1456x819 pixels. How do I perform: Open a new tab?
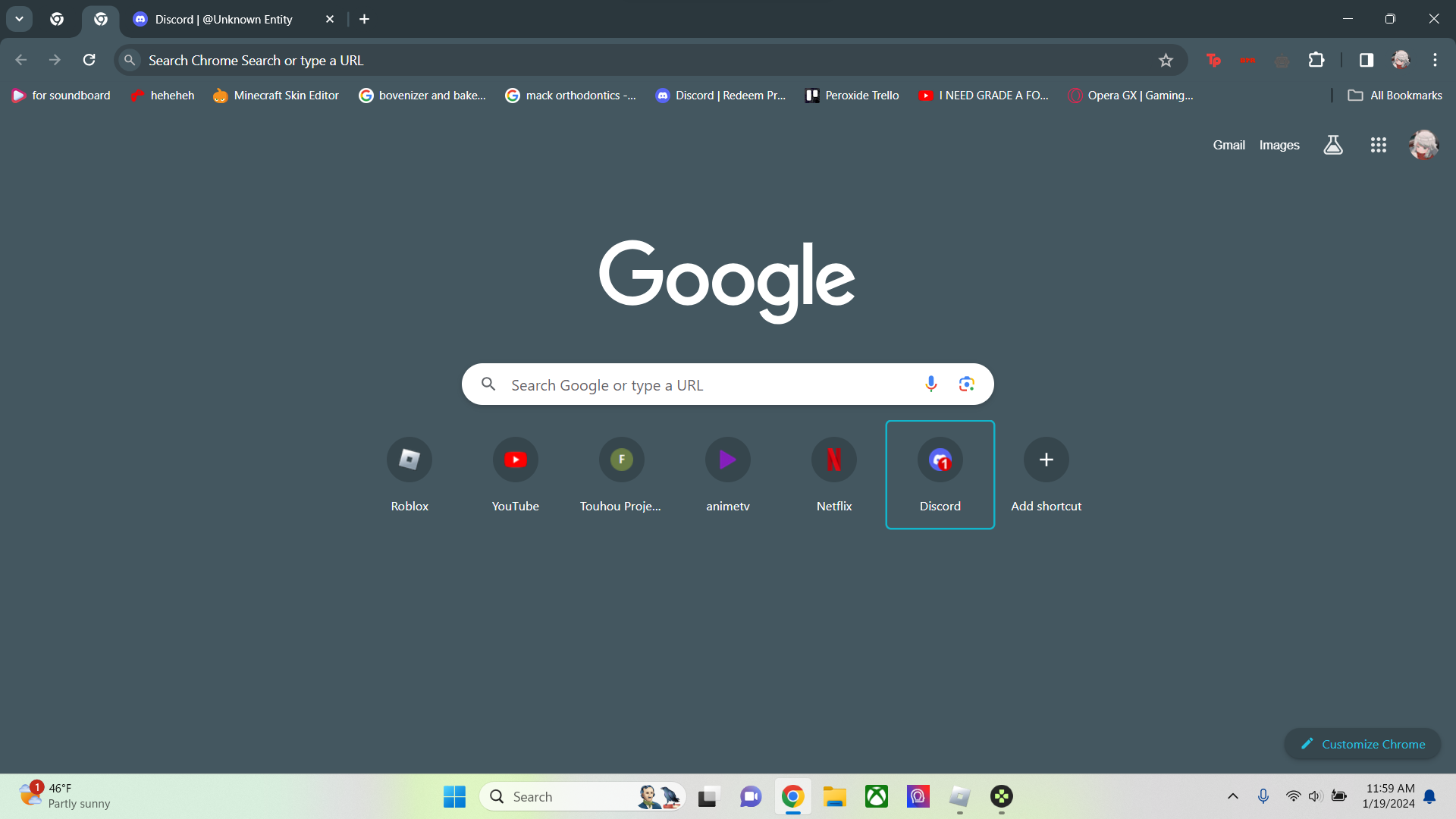(365, 19)
